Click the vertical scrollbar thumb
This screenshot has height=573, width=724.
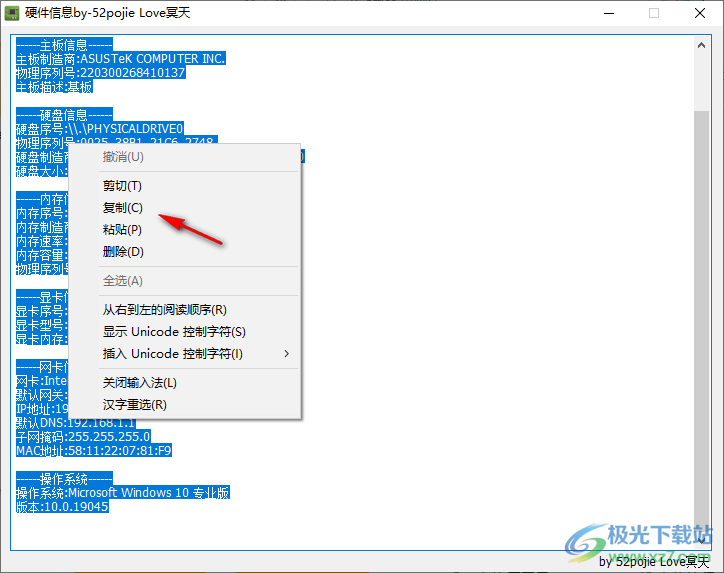(x=702, y=300)
